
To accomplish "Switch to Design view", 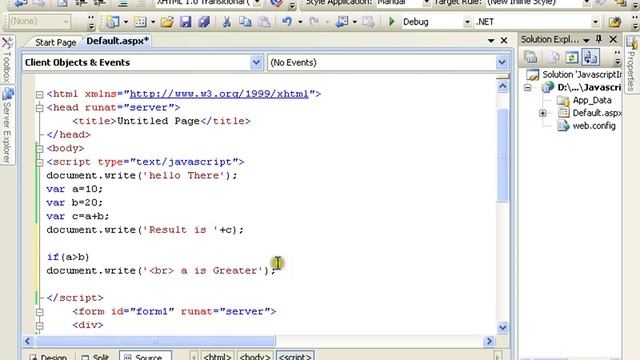I will 48,356.
